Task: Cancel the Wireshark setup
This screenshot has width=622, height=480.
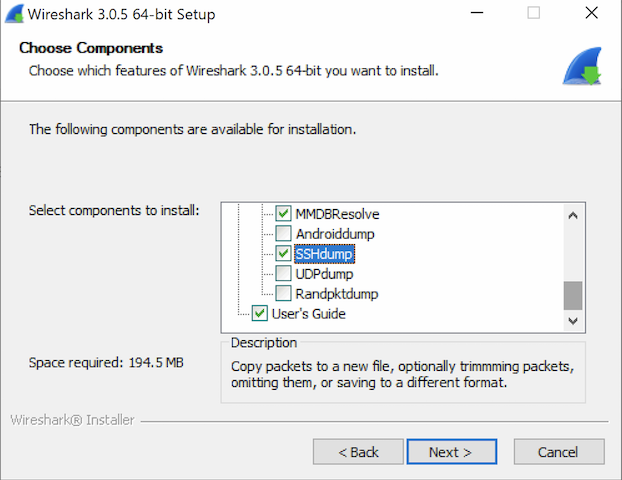Action: coord(559,452)
